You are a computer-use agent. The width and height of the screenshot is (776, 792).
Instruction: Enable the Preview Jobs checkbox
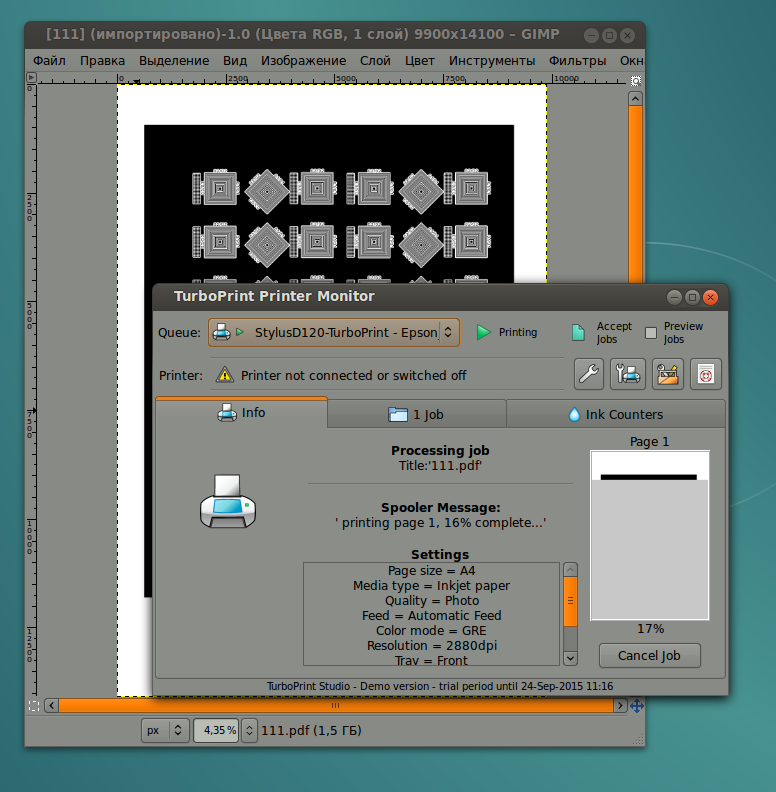tap(651, 333)
